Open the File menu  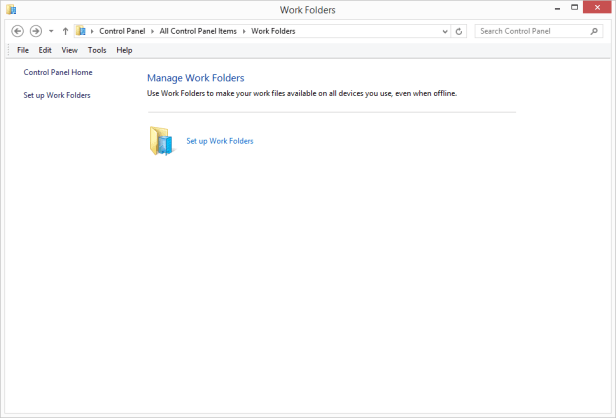pyautogui.click(x=23, y=50)
